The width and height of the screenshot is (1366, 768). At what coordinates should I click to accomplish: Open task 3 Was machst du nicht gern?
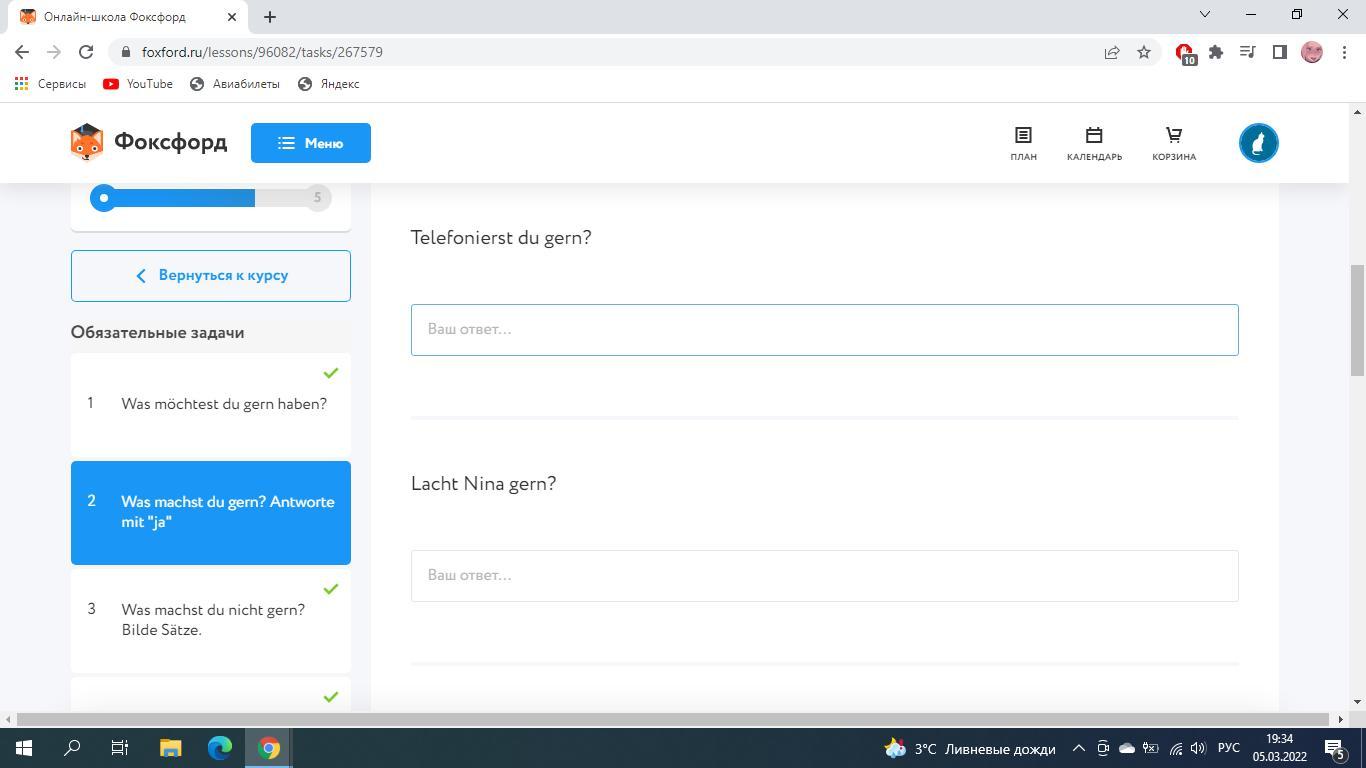click(211, 620)
